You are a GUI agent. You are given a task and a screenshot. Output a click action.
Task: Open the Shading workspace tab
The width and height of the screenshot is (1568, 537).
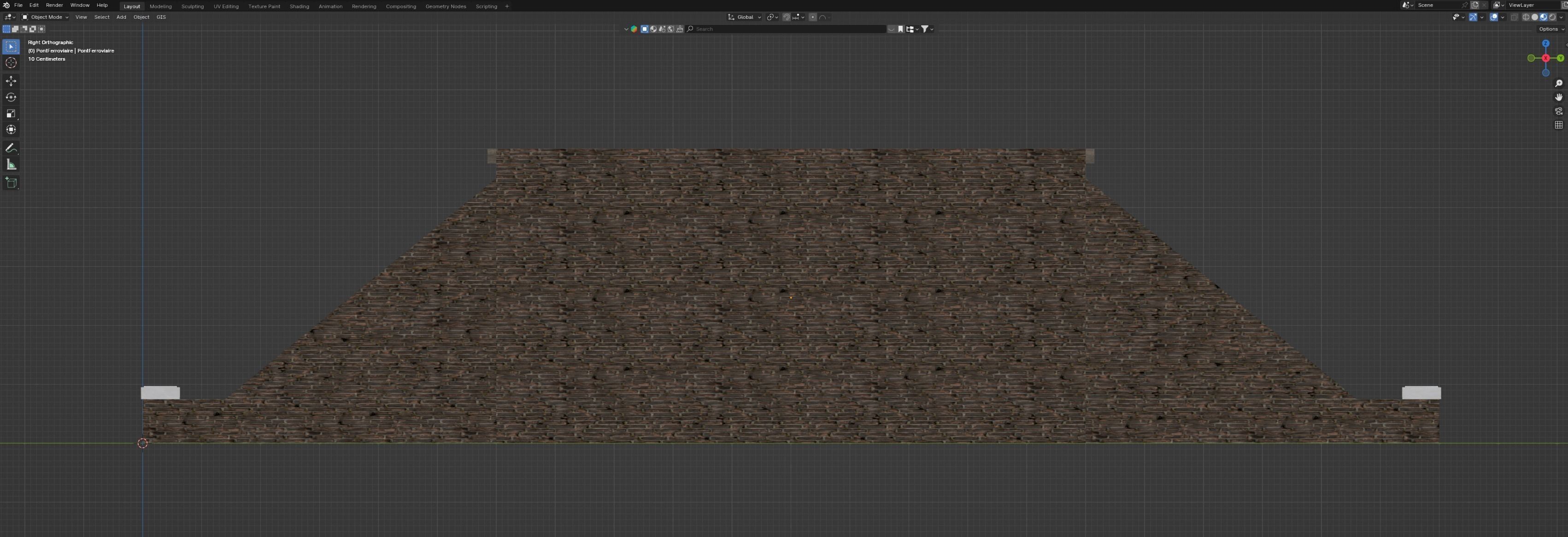299,6
